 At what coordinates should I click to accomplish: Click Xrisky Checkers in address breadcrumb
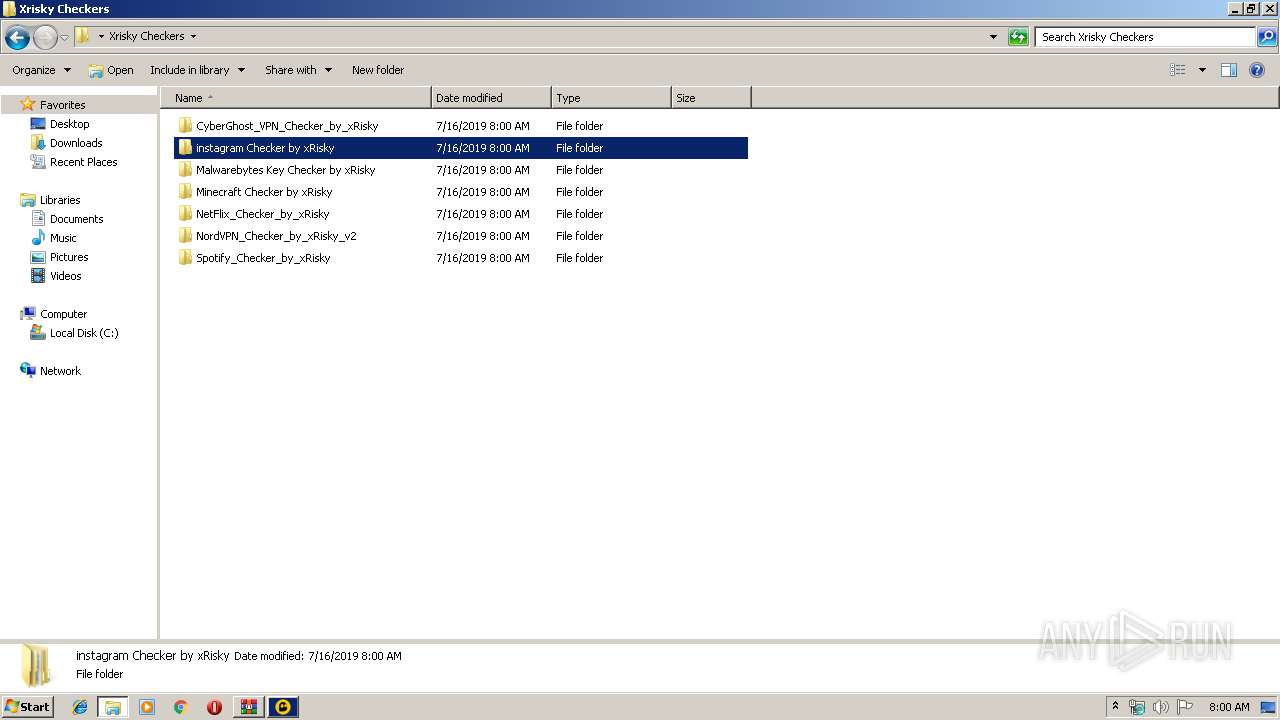[146, 36]
